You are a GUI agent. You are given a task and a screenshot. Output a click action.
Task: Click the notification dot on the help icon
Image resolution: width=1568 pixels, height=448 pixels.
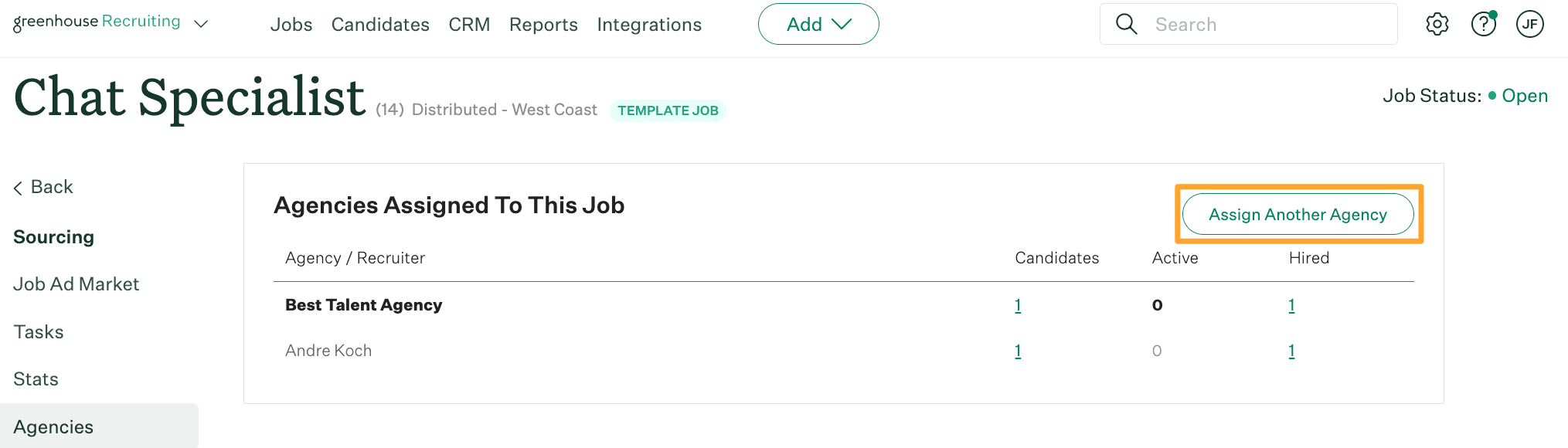pyautogui.click(x=1493, y=13)
